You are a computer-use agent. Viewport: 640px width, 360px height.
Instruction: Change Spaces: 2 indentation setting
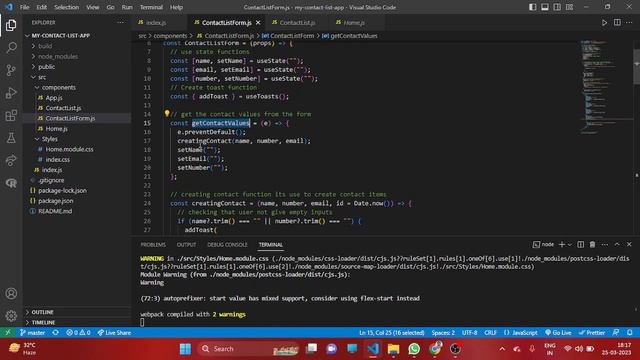(x=443, y=333)
